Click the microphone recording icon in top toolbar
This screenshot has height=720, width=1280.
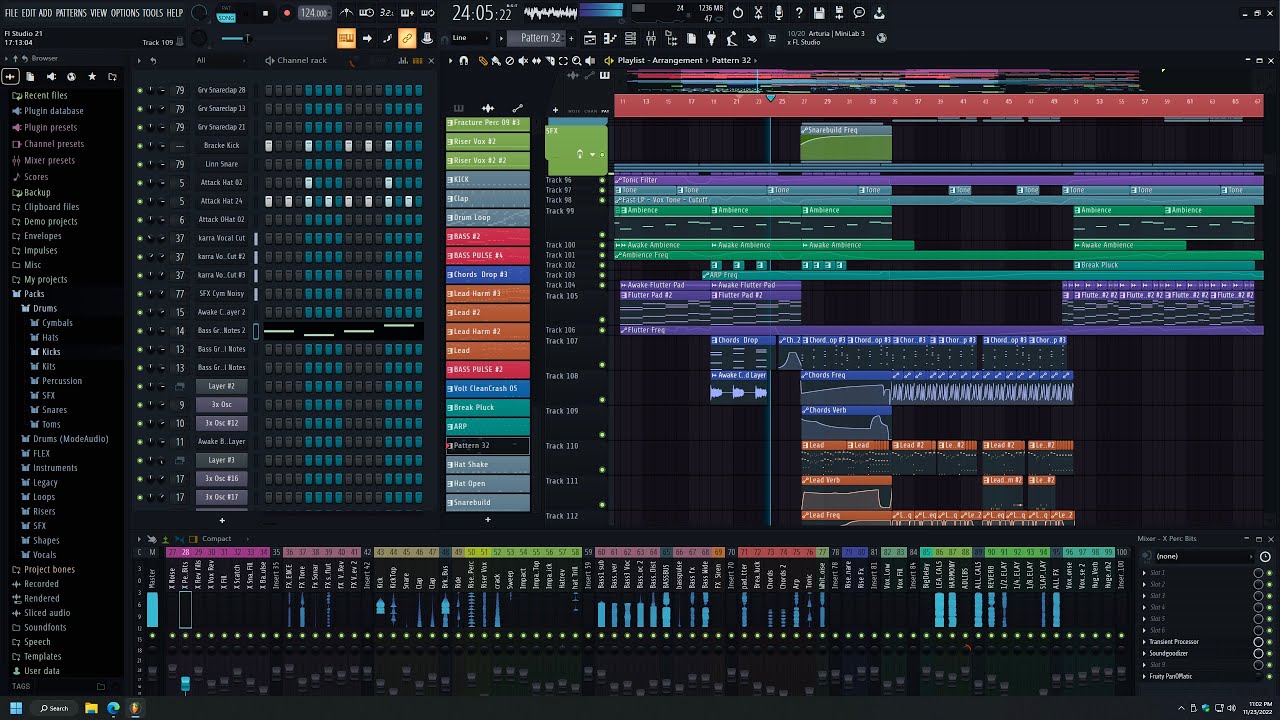[778, 13]
